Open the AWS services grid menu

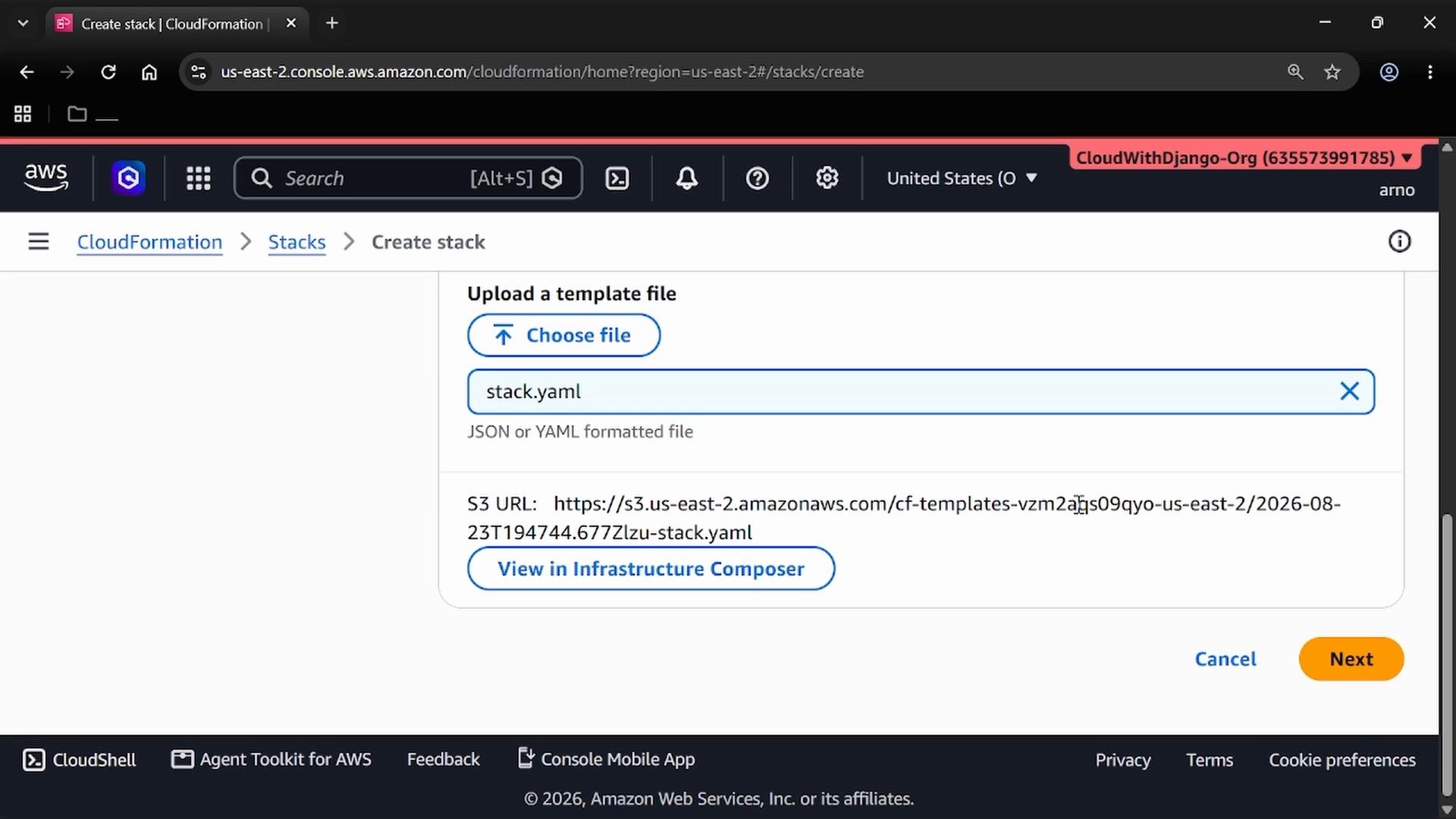tap(199, 178)
